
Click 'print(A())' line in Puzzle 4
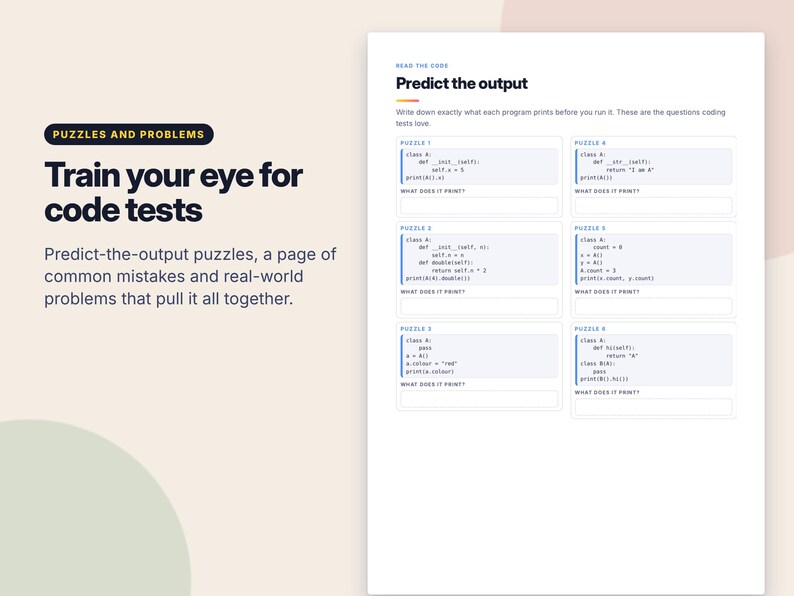click(596, 178)
